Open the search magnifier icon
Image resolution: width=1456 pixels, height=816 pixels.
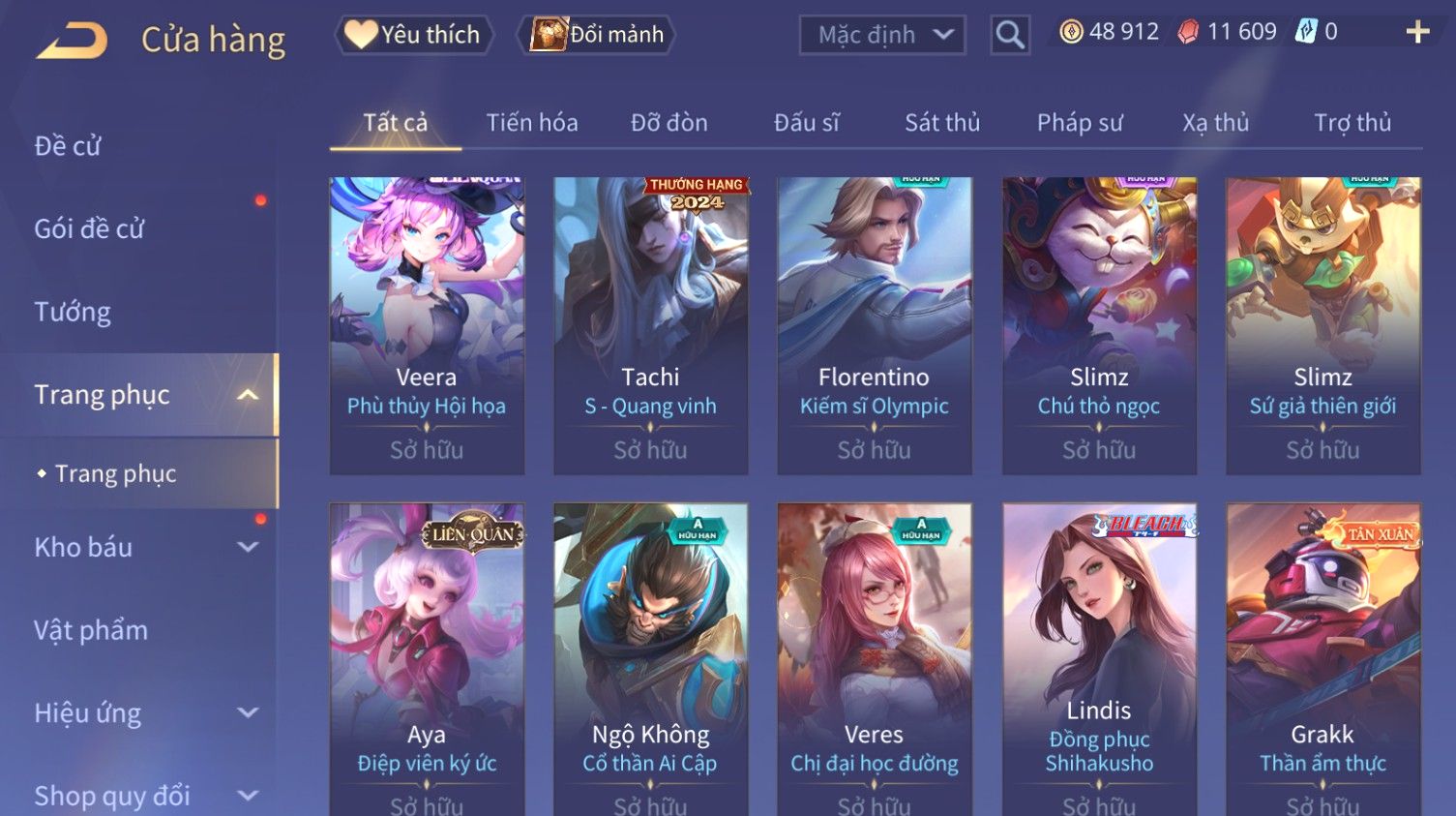pos(1009,36)
